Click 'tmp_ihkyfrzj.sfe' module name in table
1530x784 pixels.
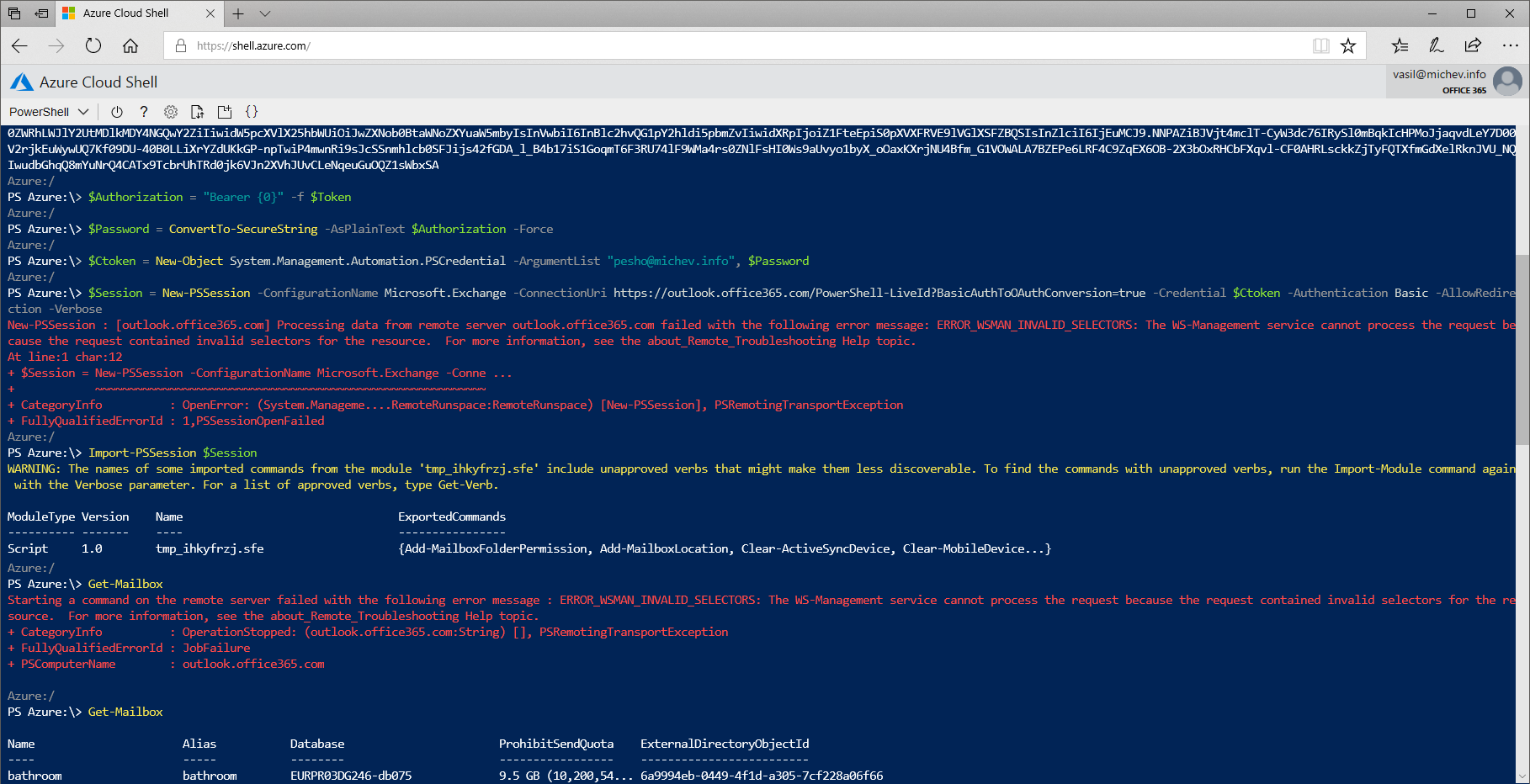coord(210,548)
